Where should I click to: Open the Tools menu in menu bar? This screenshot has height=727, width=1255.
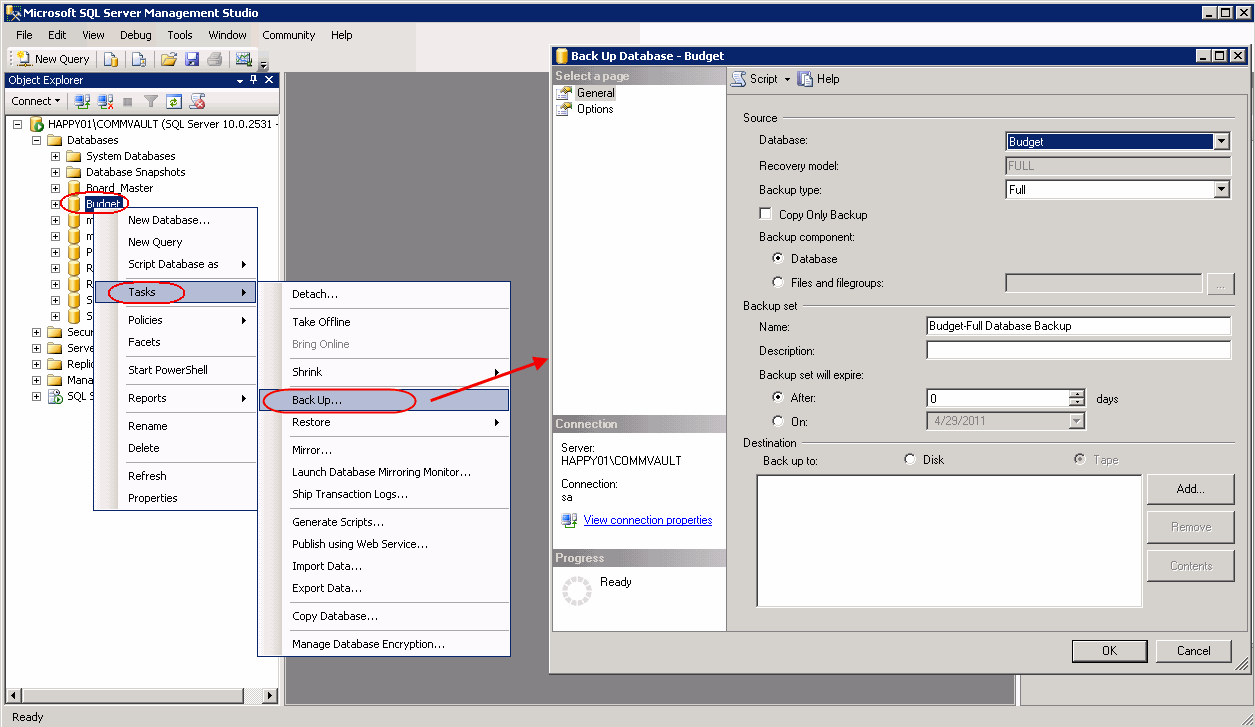pos(180,35)
